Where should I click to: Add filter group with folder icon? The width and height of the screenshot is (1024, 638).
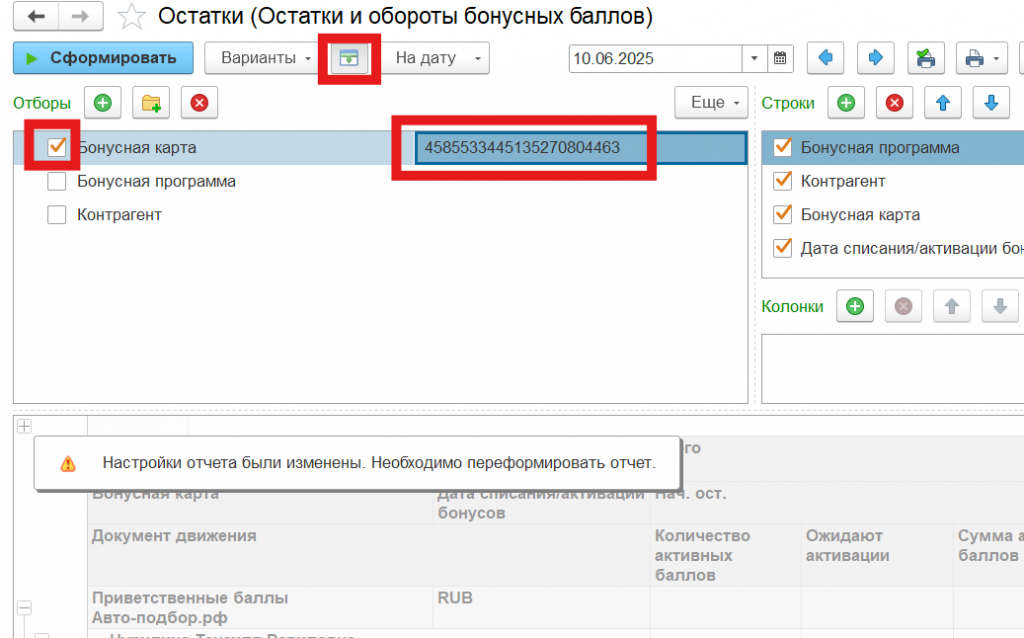(x=151, y=103)
